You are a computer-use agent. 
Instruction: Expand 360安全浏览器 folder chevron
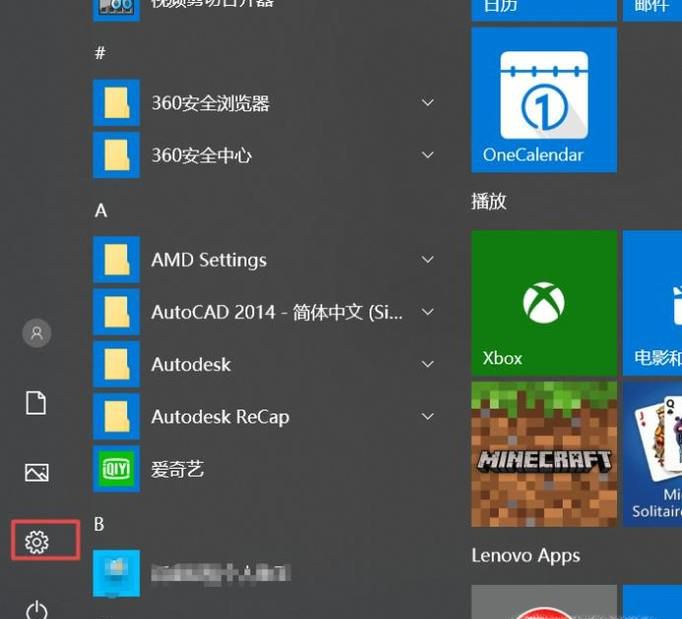click(428, 103)
